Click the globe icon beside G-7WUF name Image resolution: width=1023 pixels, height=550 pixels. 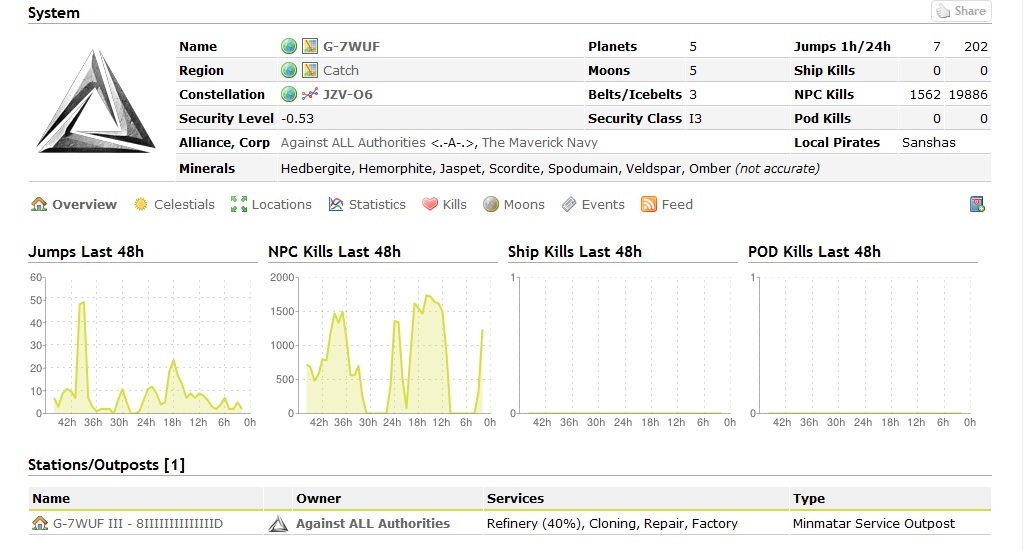point(289,46)
